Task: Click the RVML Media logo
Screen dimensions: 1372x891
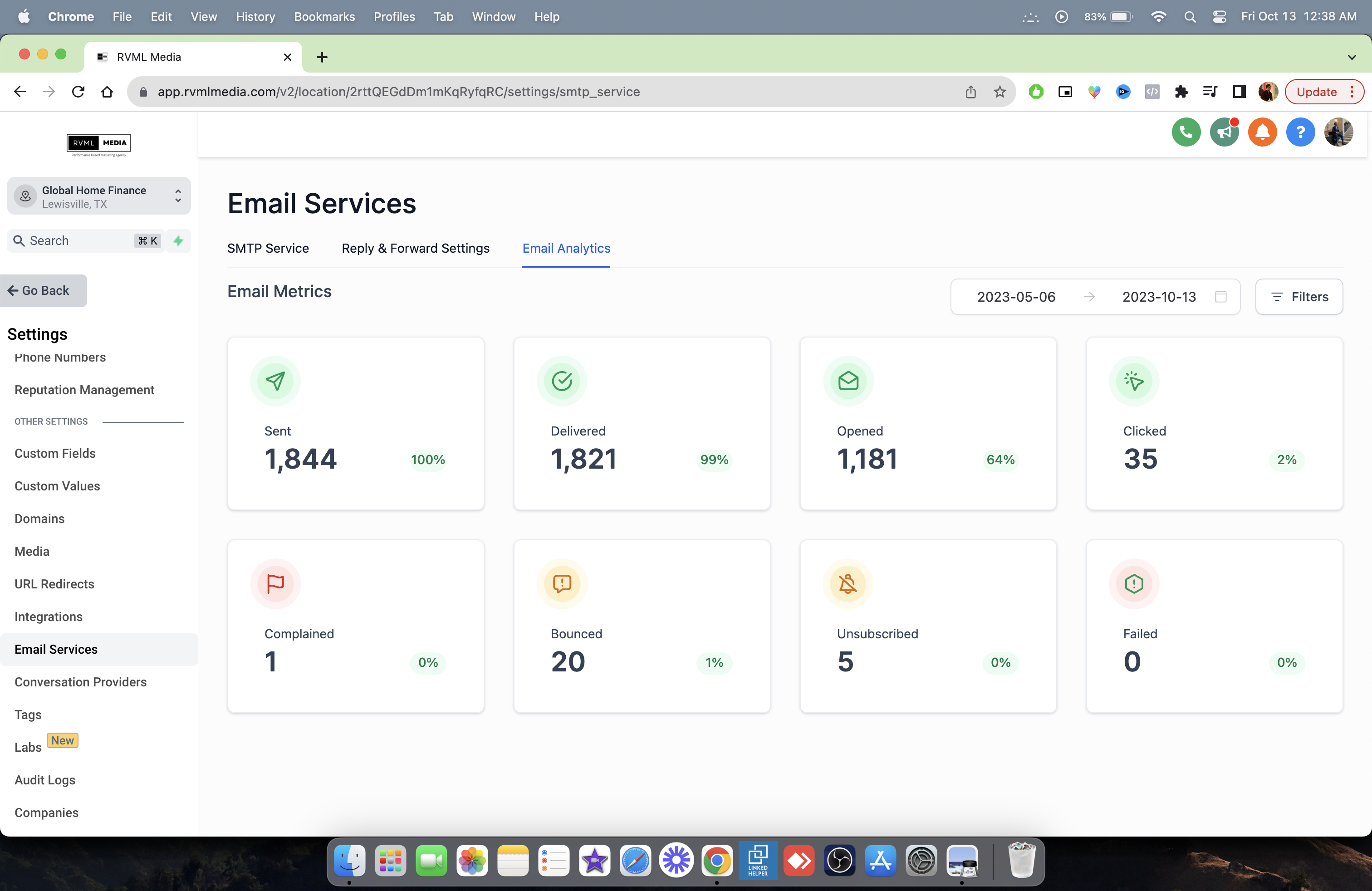Action: (x=98, y=145)
